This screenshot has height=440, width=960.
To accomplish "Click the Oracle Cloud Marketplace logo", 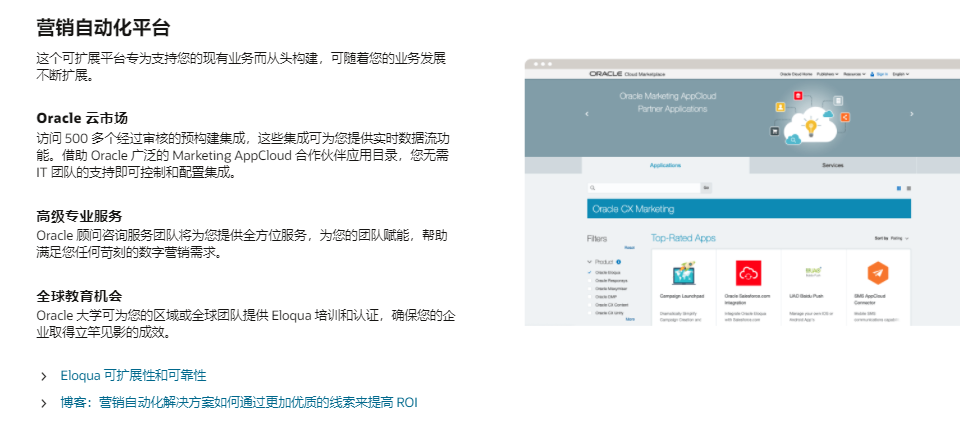I will (x=627, y=74).
